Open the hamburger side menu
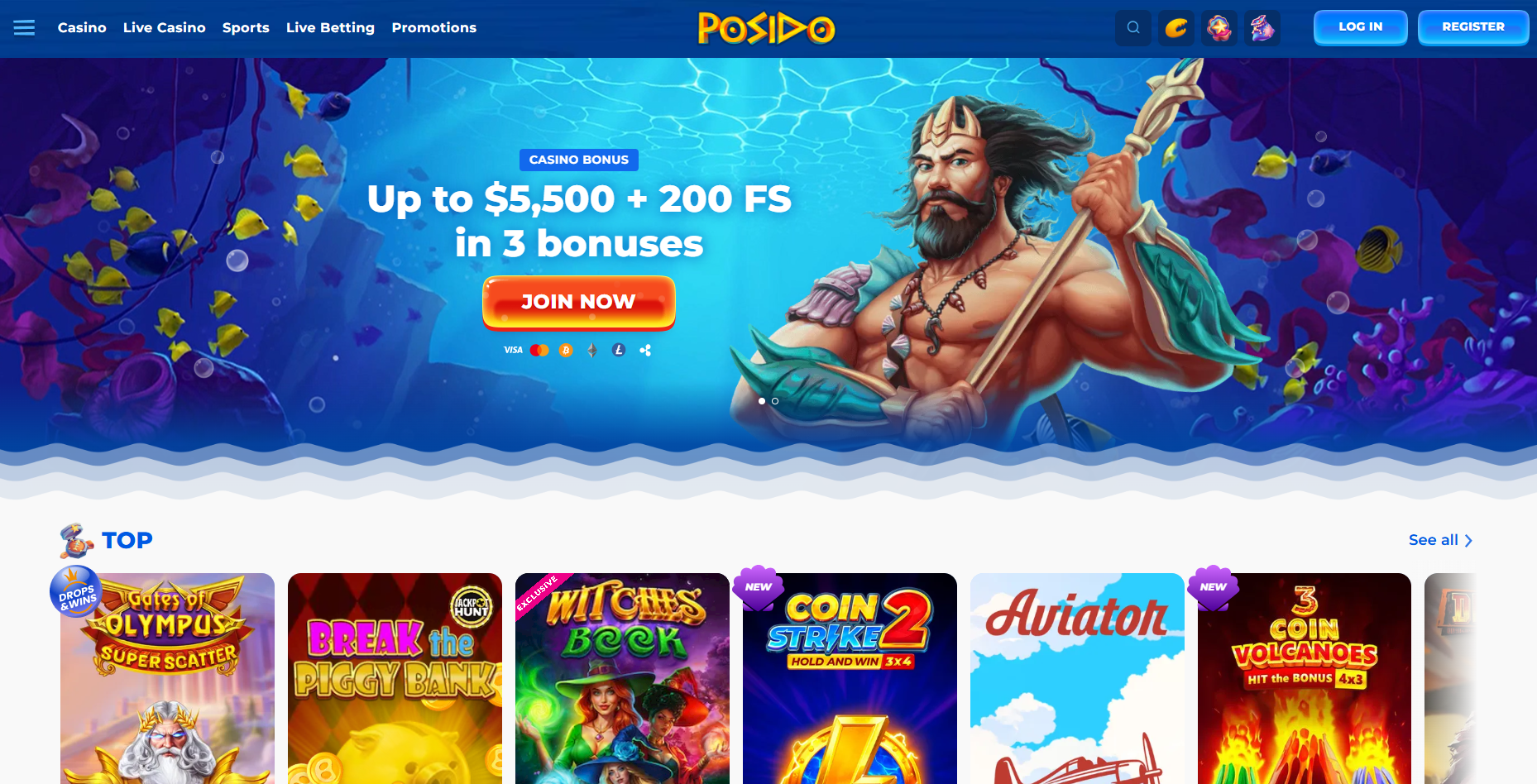The image size is (1537, 784). coord(24,28)
